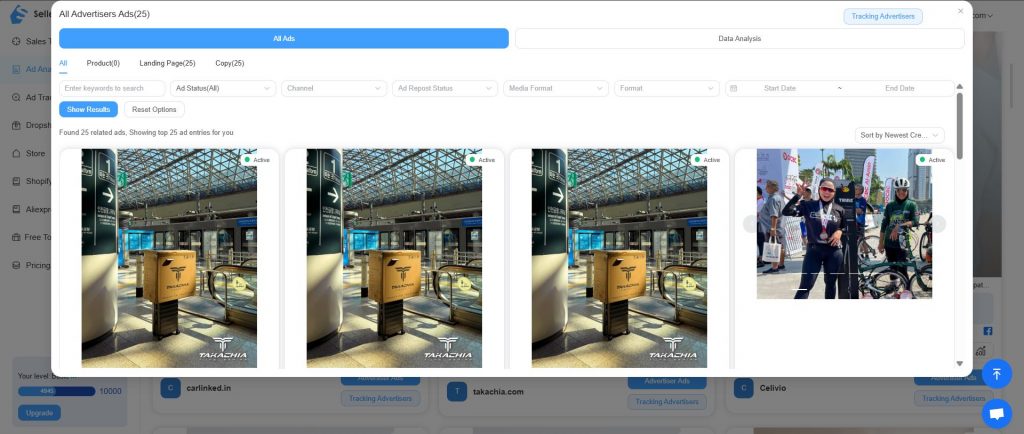
Task: Open the Format dropdown
Action: click(x=667, y=88)
